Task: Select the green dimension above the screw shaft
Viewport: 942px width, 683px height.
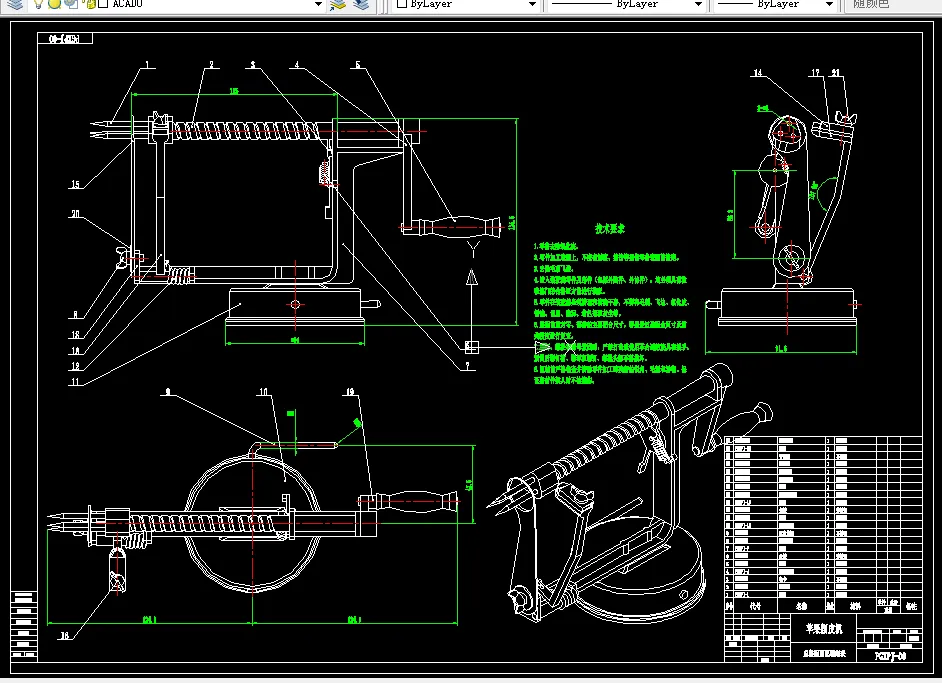Action: 234,91
